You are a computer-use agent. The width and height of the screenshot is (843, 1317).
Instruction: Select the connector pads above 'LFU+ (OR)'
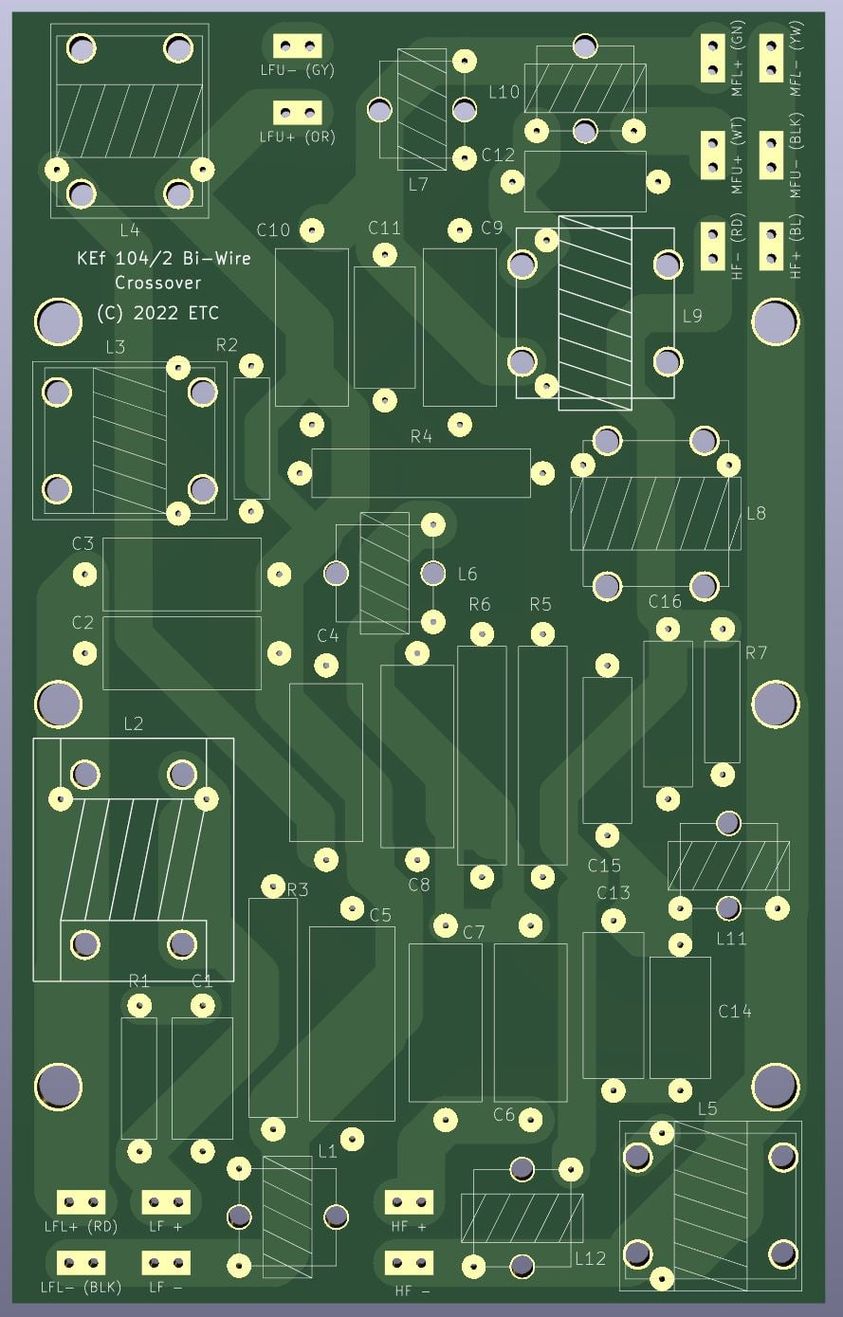coord(298,112)
